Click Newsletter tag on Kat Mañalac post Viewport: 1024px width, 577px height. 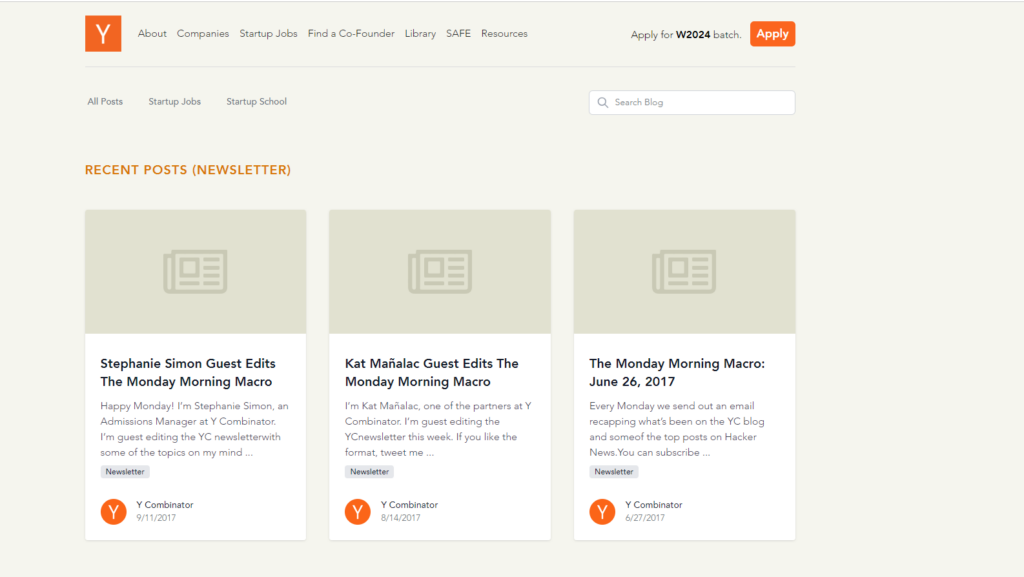369,472
